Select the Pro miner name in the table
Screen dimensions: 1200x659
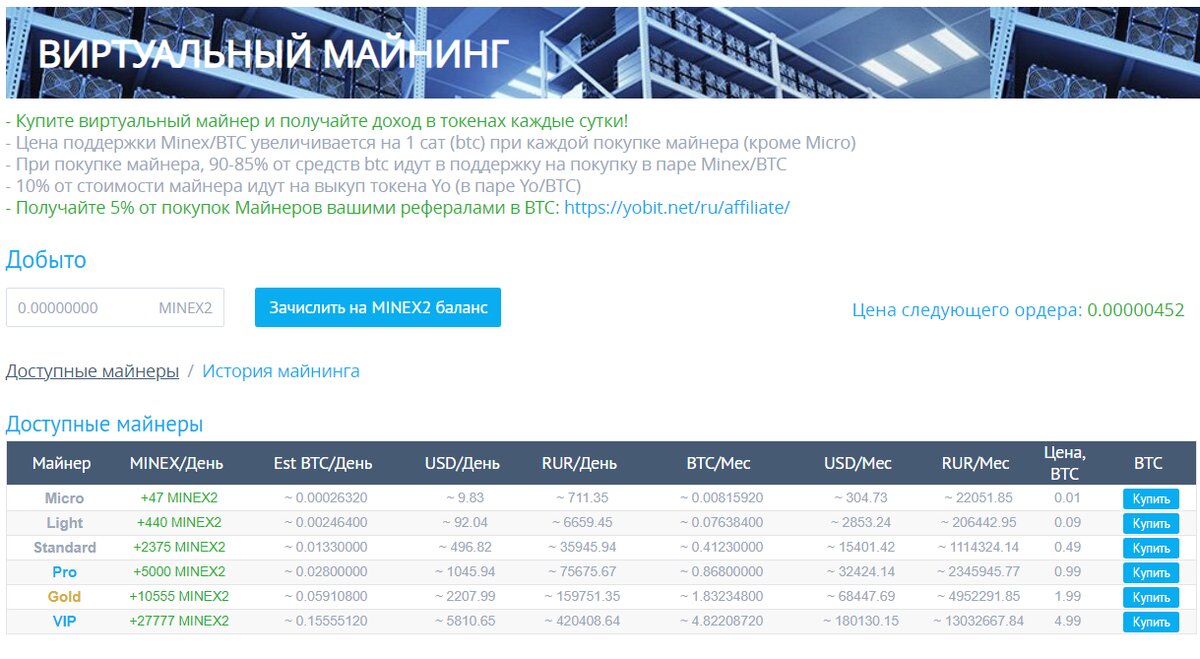[66, 572]
